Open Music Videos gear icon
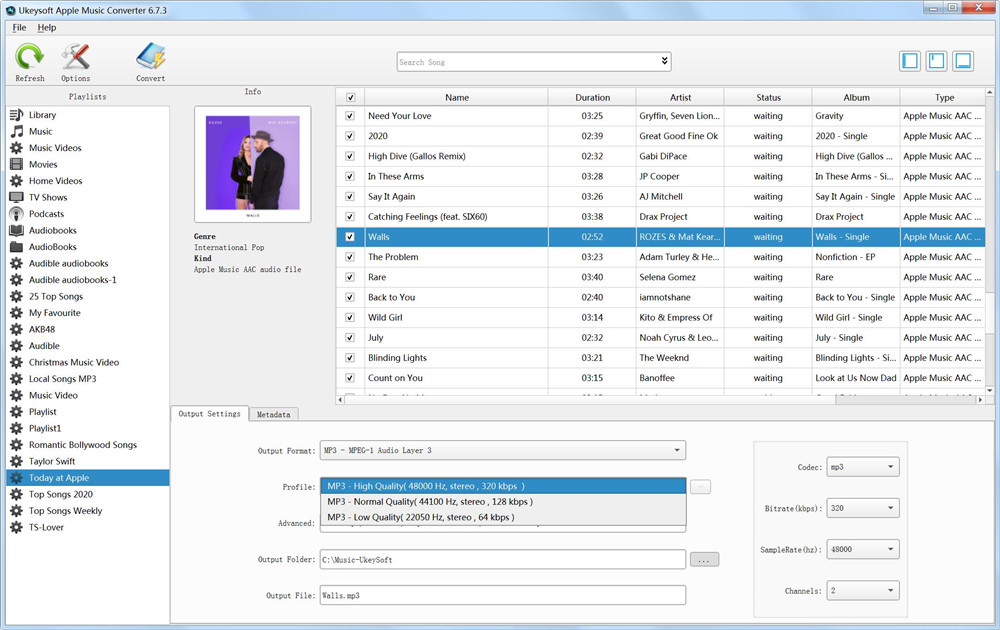1000x630 pixels. tap(17, 148)
